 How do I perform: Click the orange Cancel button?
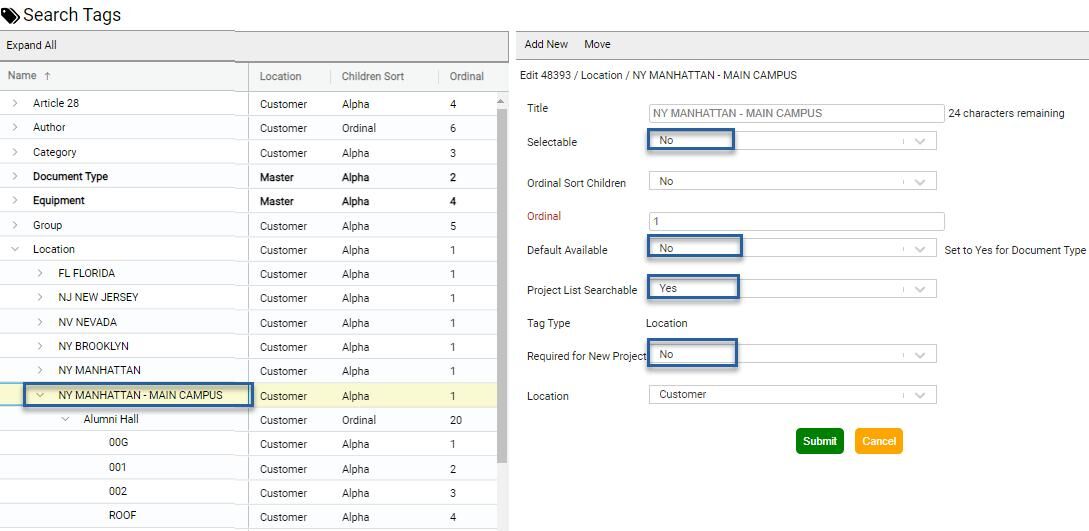(879, 441)
